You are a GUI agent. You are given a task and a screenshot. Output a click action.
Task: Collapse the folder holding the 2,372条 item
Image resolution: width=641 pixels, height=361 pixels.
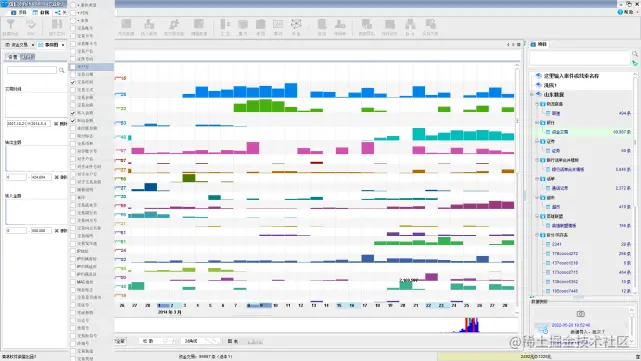point(537,179)
